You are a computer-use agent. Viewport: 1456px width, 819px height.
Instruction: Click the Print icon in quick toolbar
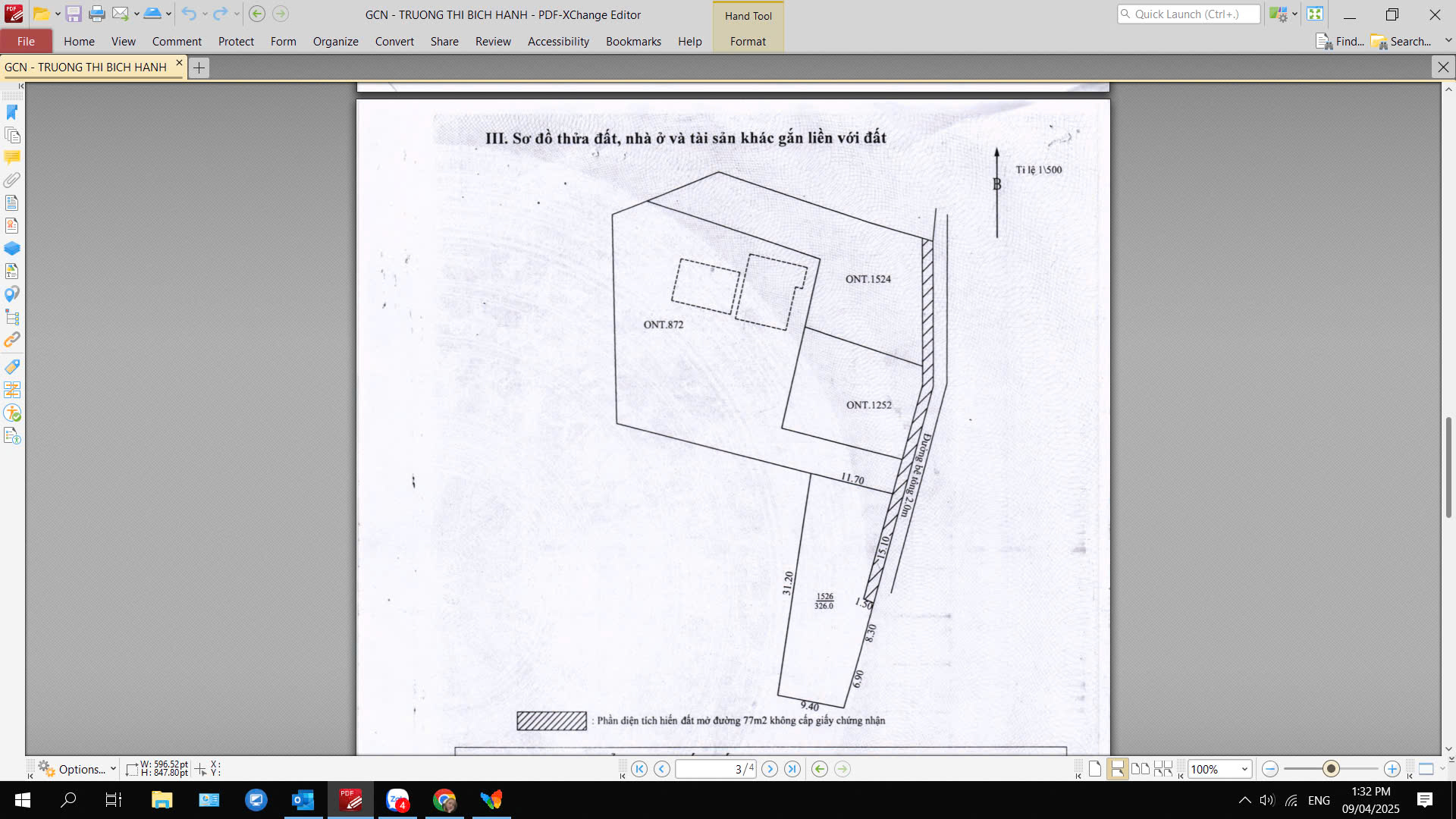coord(97,14)
